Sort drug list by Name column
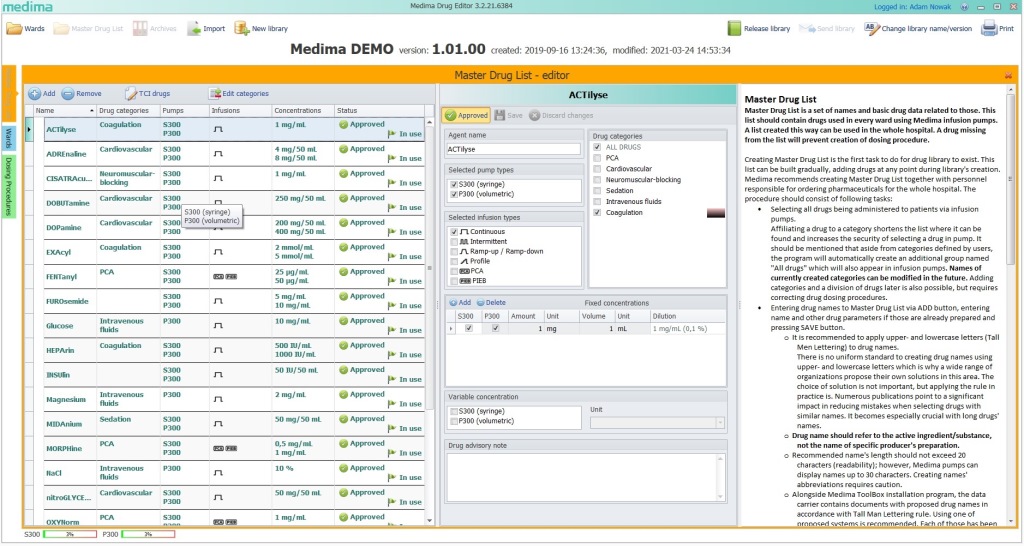Image resolution: width=1024 pixels, height=546 pixels. (65, 110)
